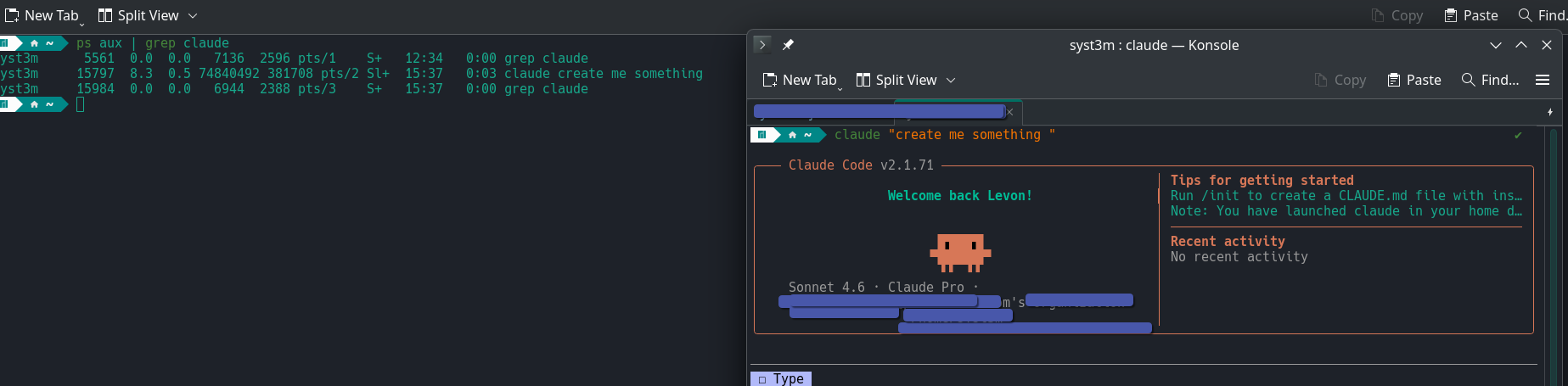The height and width of the screenshot is (386, 1568).
Task: Expand the Split View dropdown in the background Konsole
Action: click(193, 15)
